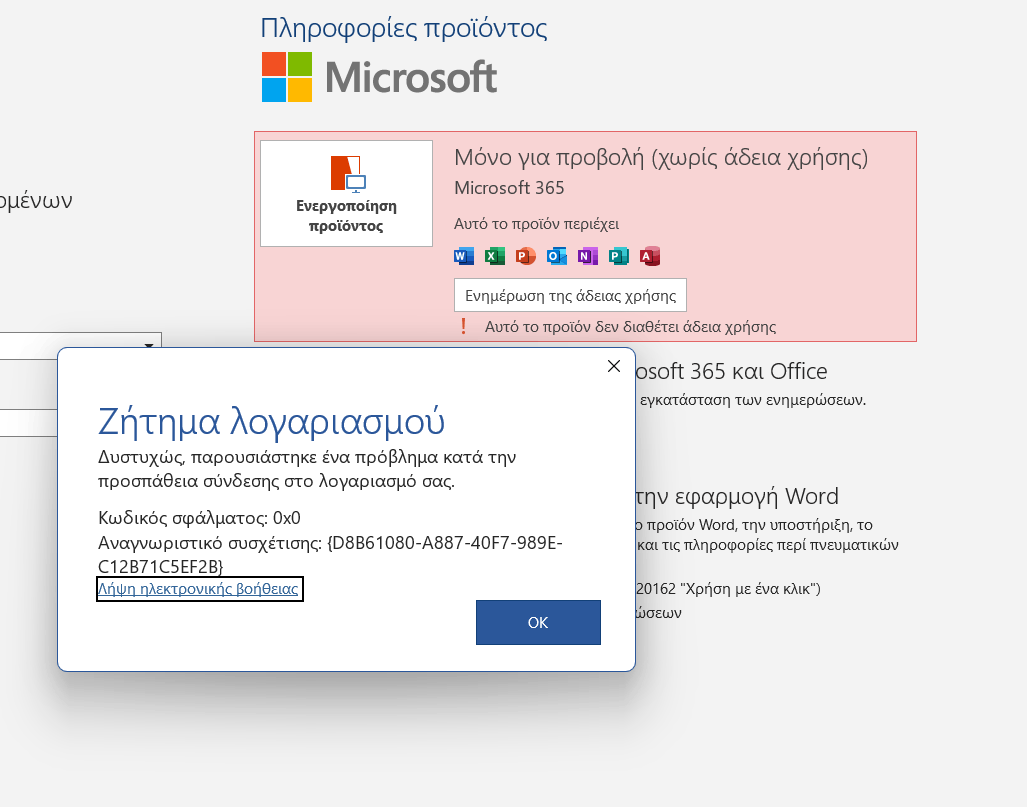Viewport: 1027px width, 807px height.
Task: Click the red exclamation warning icon
Action: pos(464,326)
